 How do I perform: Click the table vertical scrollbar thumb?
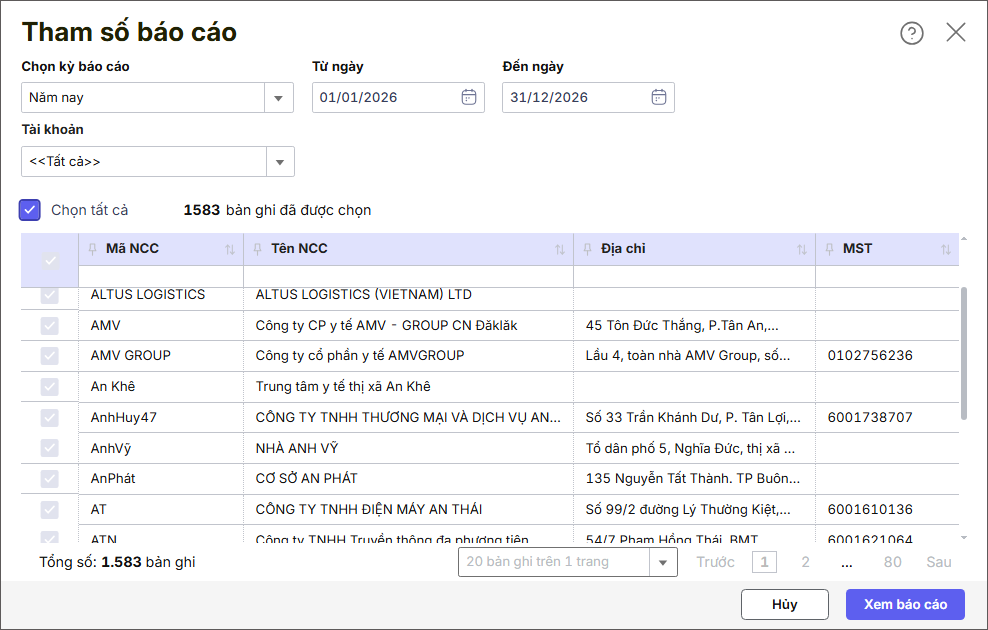[x=963, y=353]
